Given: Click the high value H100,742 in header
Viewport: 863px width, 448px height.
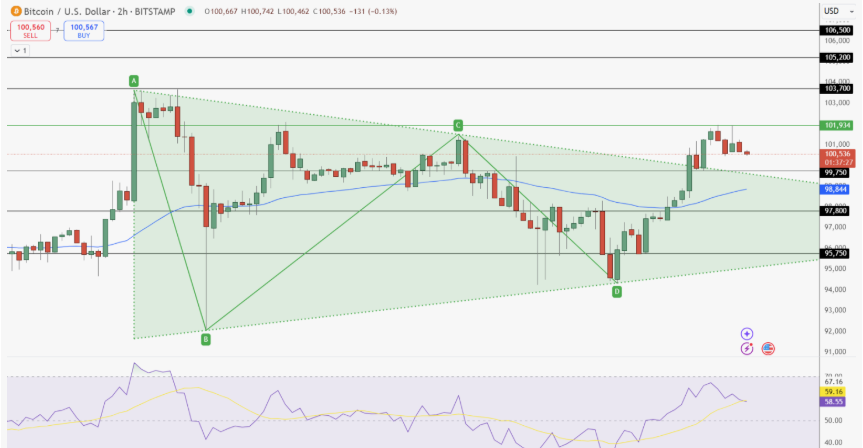Looking at the screenshot, I should (x=258, y=11).
